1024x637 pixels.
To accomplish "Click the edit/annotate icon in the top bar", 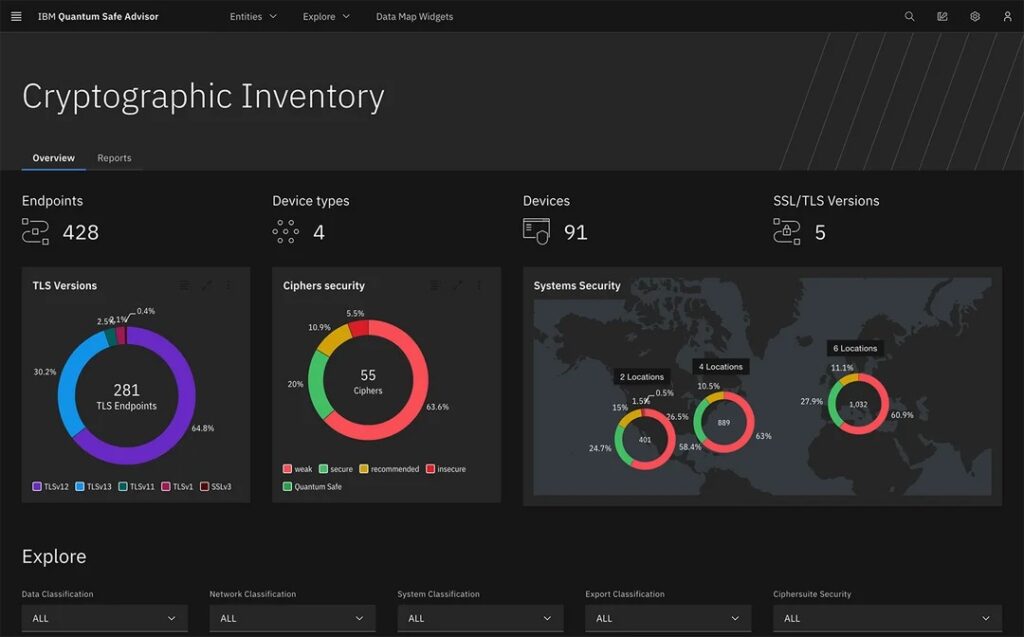I will [x=941, y=16].
